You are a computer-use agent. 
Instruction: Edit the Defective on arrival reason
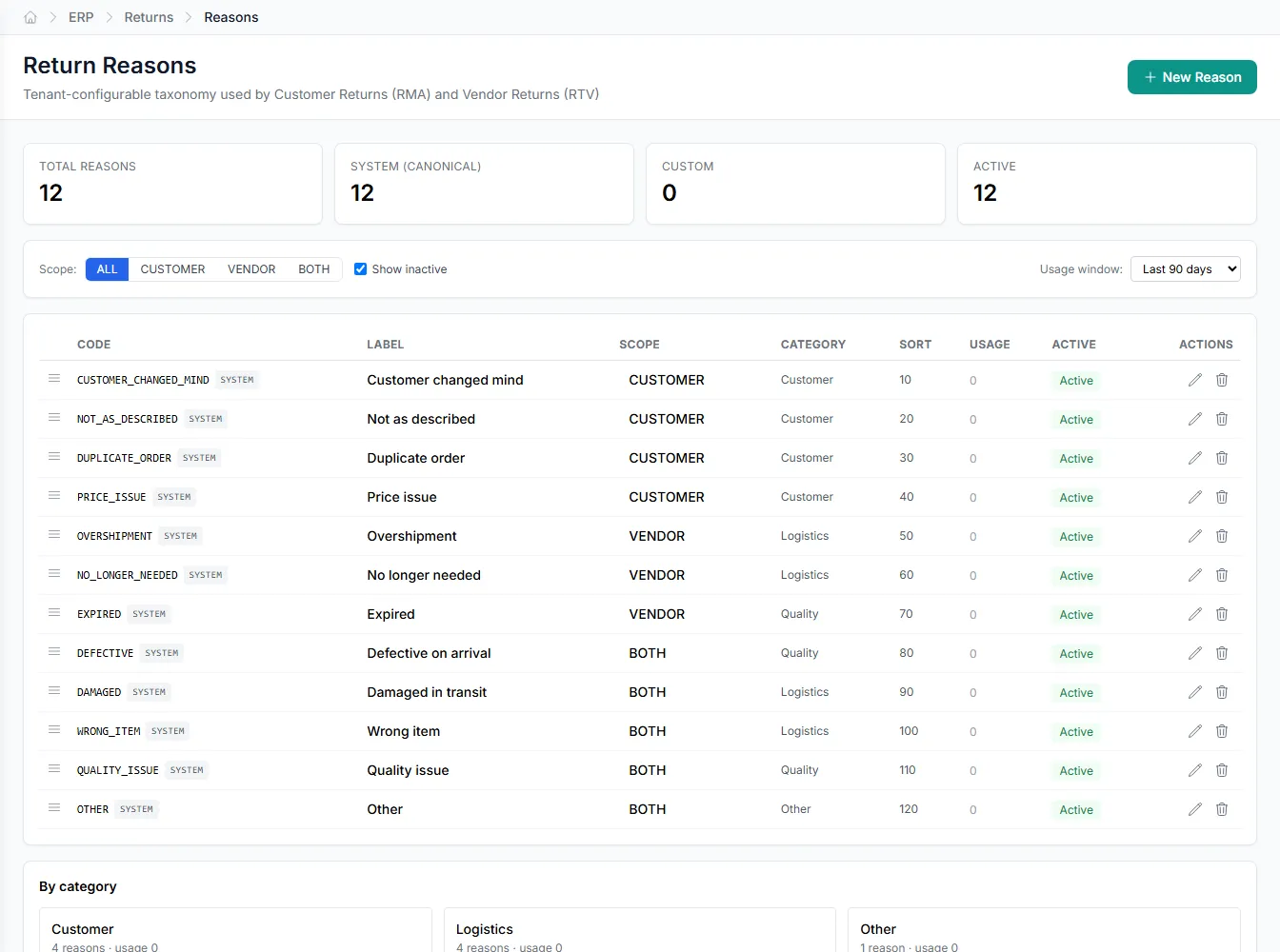point(1195,653)
